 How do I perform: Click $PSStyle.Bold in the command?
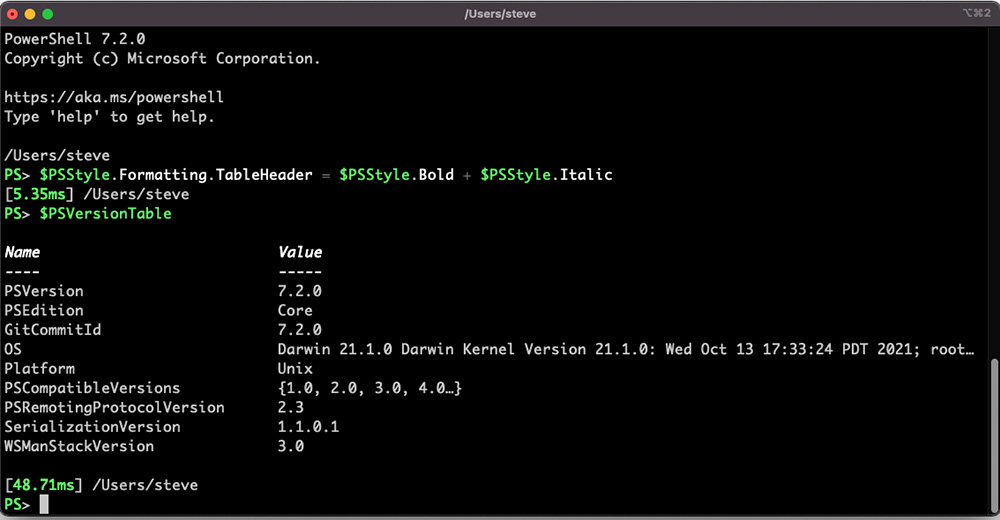pyautogui.click(x=397, y=175)
